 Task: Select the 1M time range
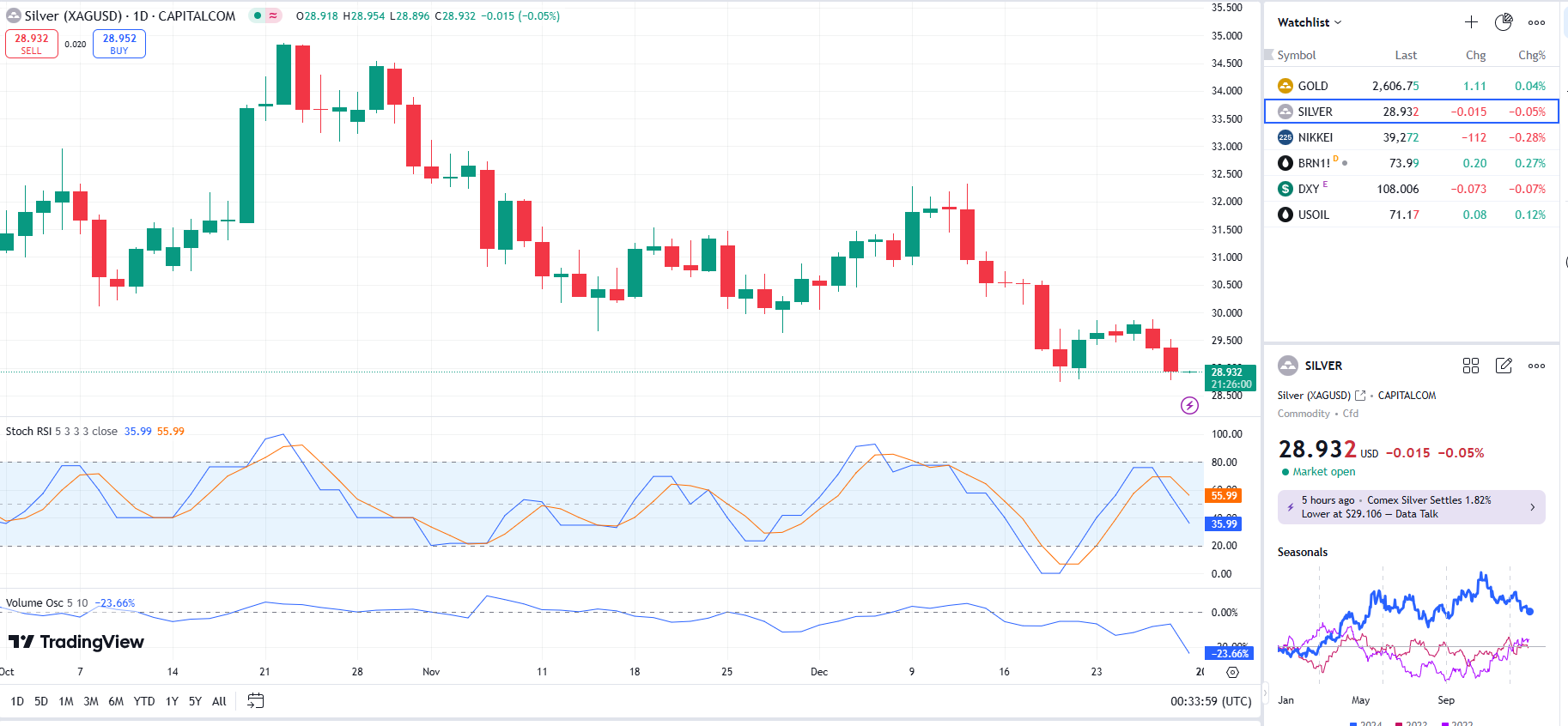click(x=65, y=701)
